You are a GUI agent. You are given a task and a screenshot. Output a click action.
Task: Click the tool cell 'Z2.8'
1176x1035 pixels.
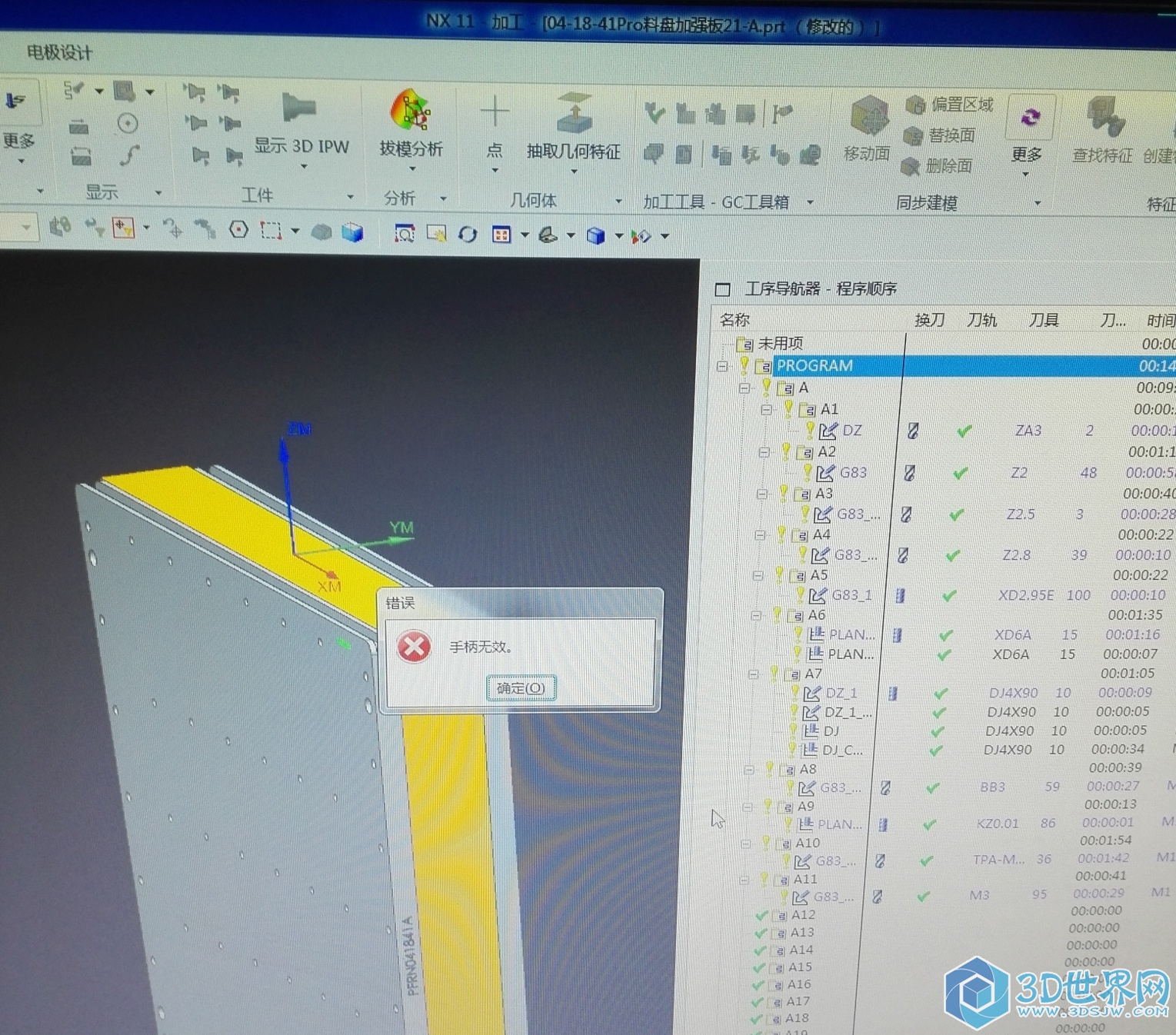[x=1016, y=554]
